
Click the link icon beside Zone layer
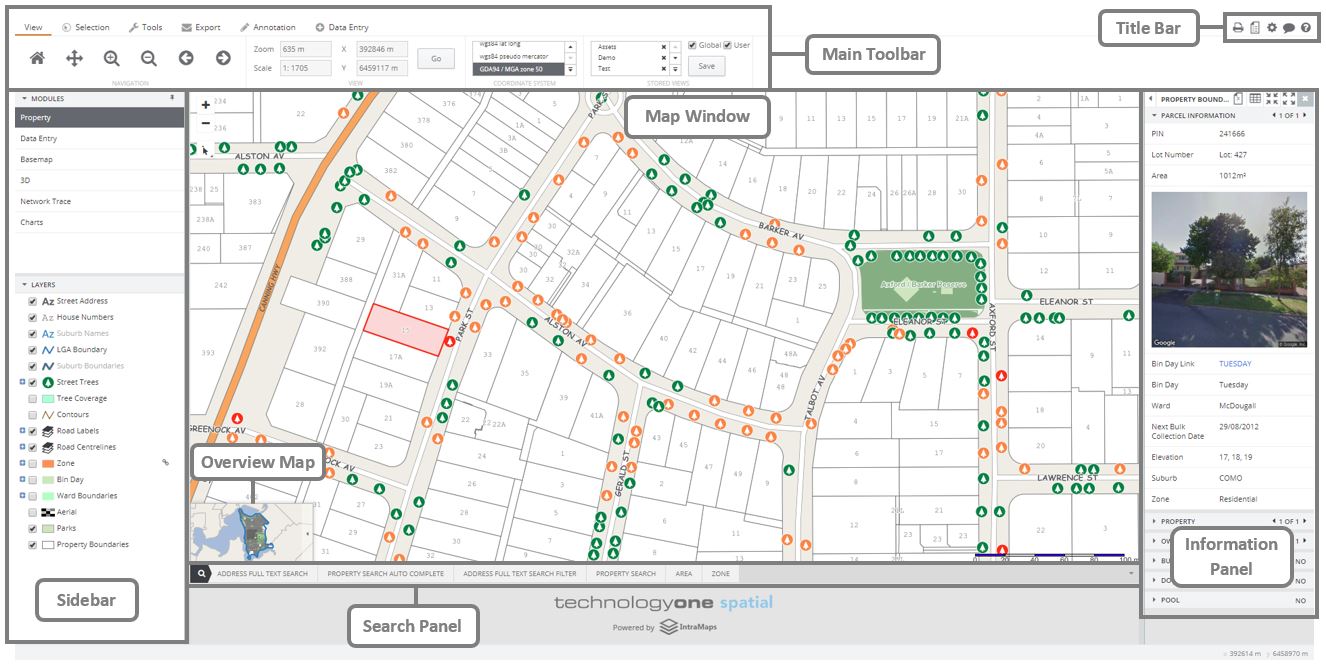tap(166, 463)
